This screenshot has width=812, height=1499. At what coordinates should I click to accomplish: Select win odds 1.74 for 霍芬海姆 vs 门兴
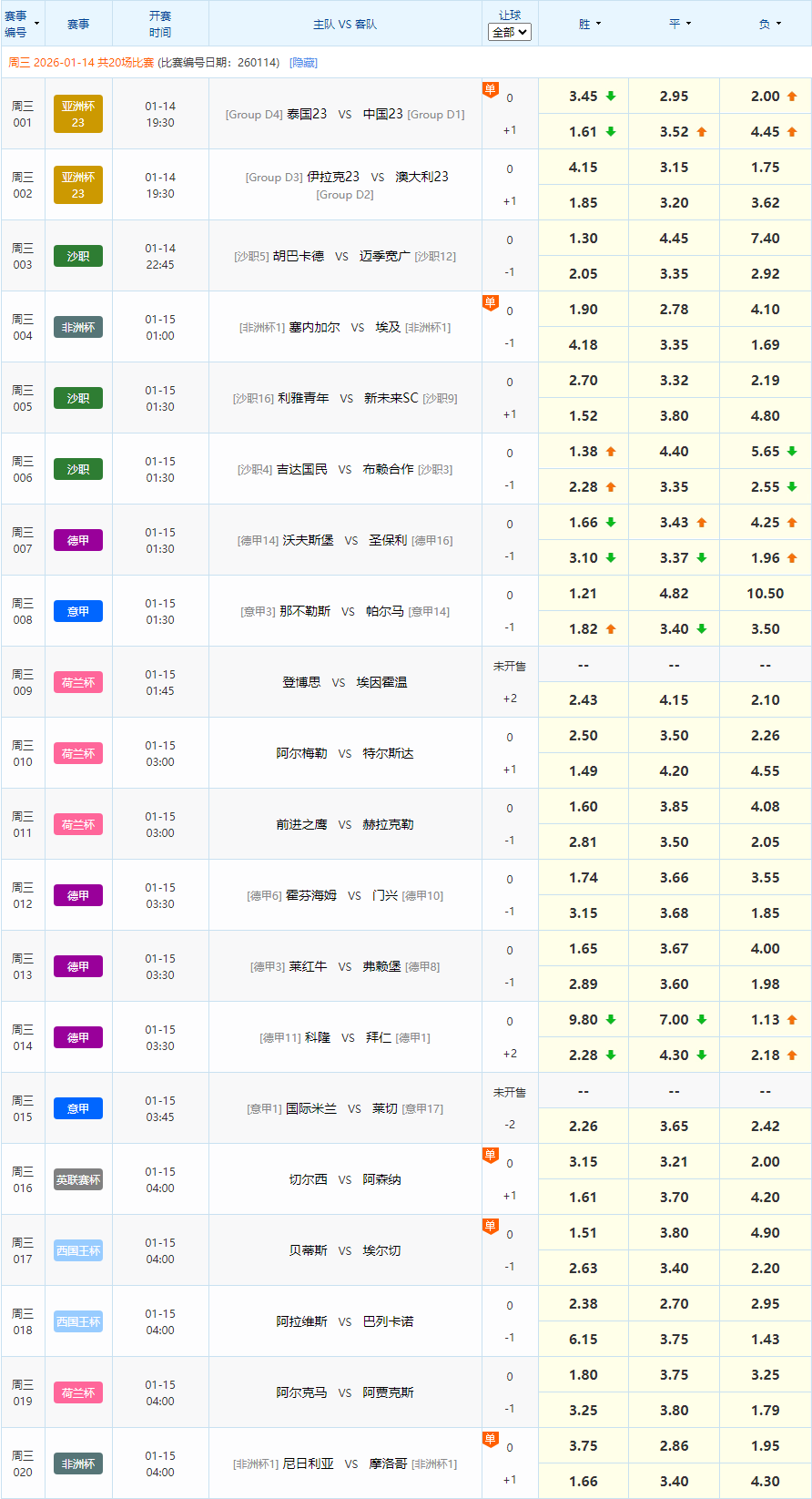(x=584, y=877)
